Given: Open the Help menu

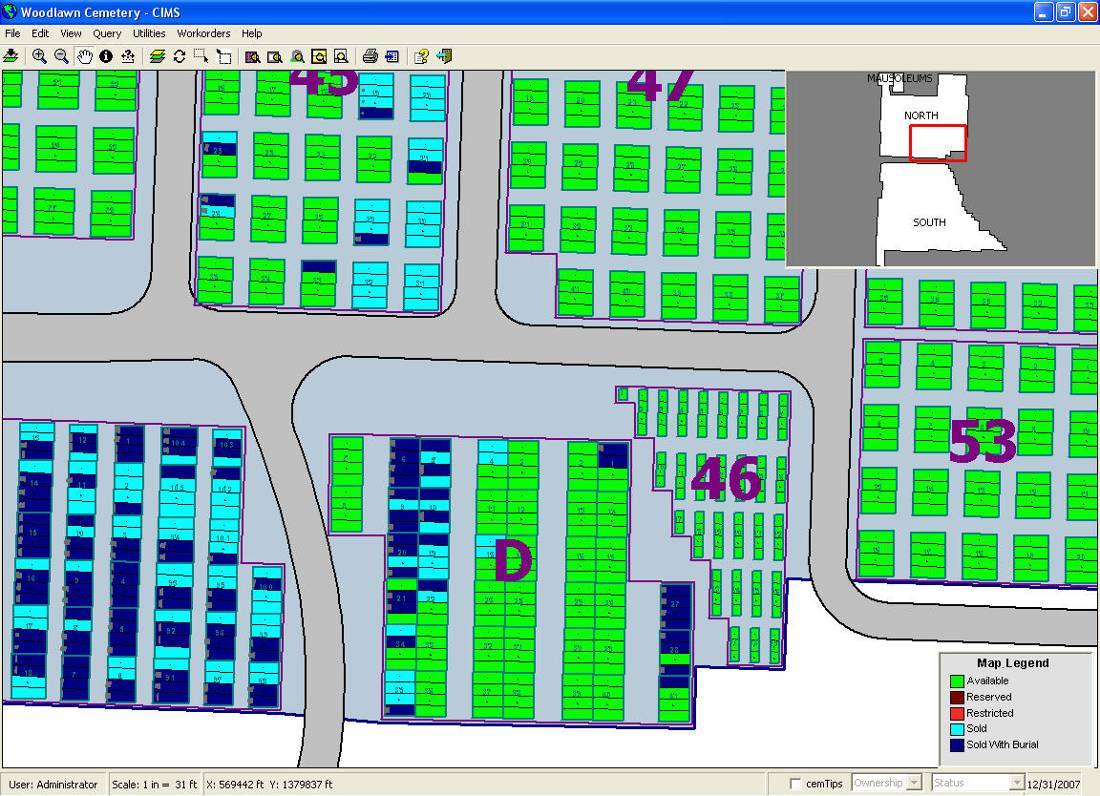Looking at the screenshot, I should pos(252,33).
